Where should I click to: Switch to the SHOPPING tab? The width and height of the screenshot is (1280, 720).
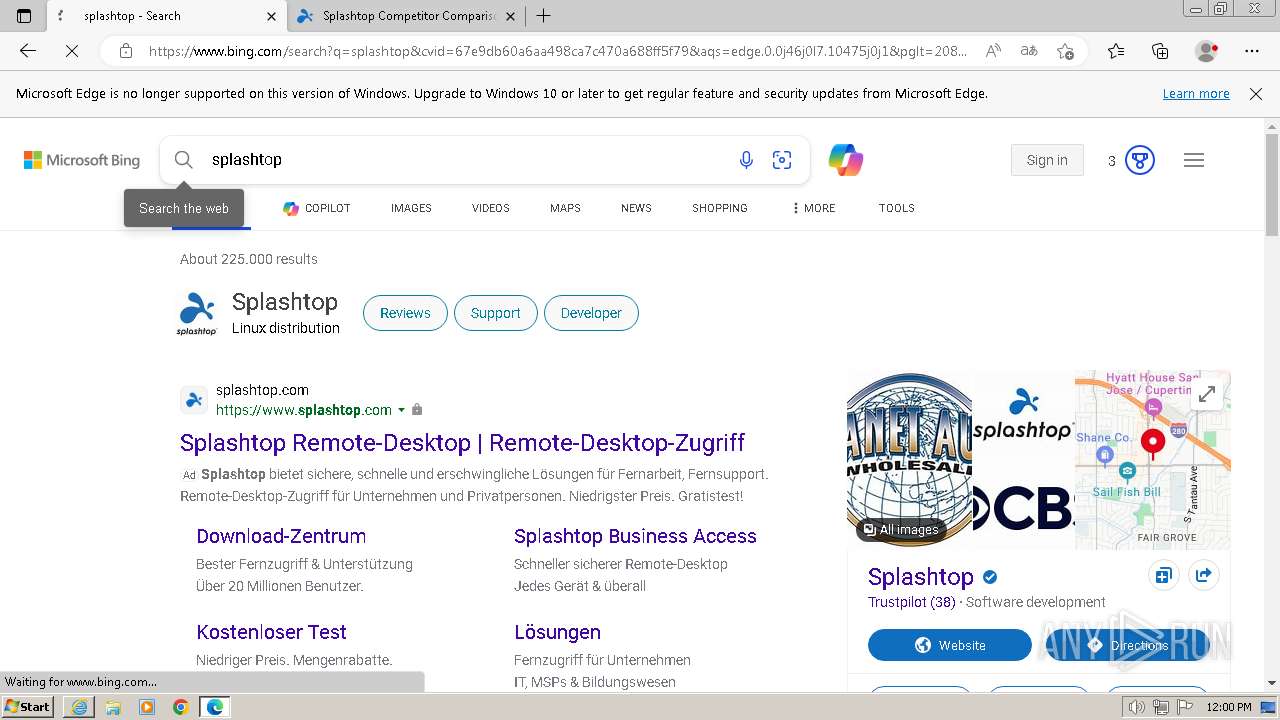[720, 208]
